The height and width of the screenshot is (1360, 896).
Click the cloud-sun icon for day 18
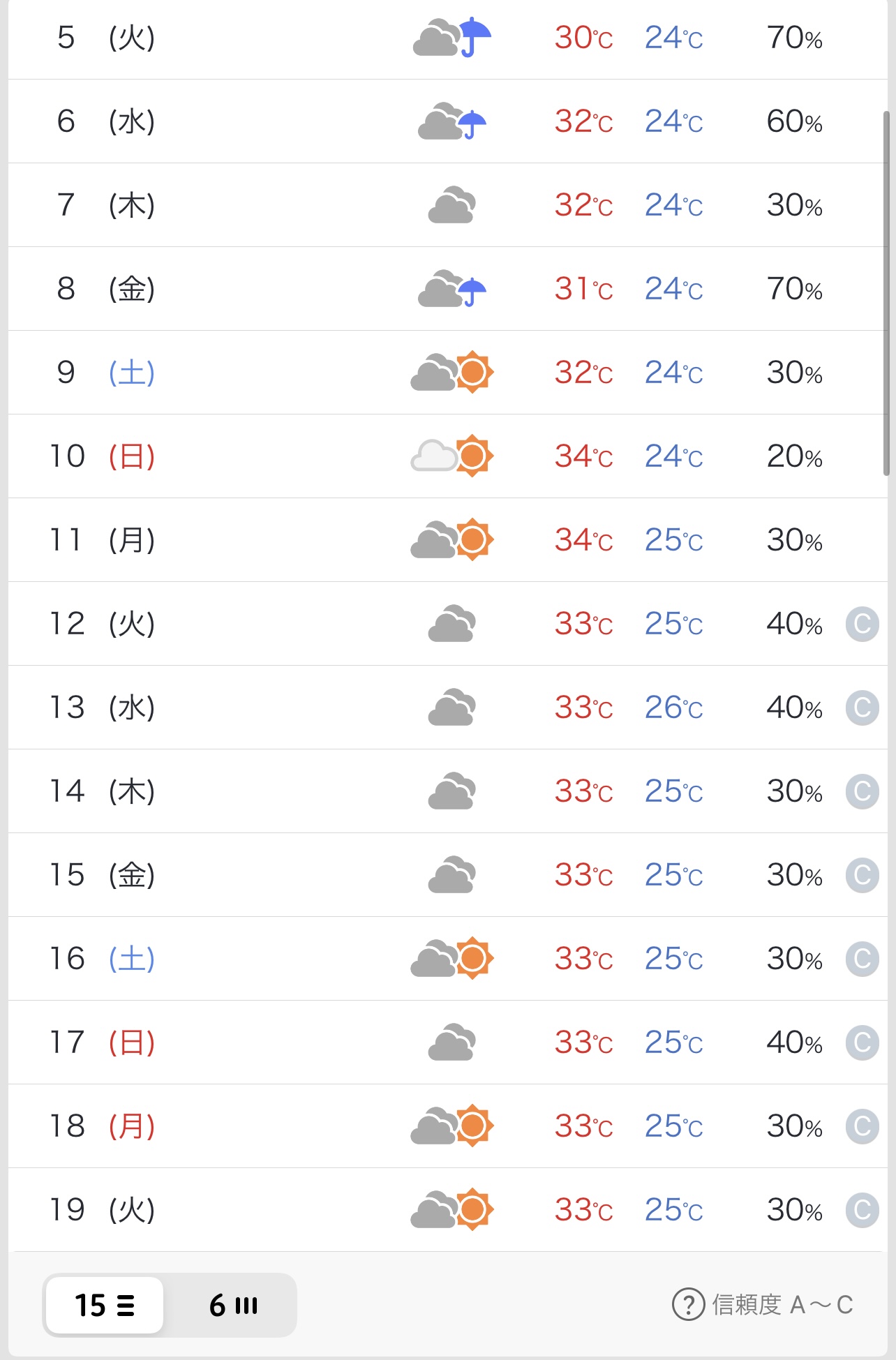(452, 1126)
